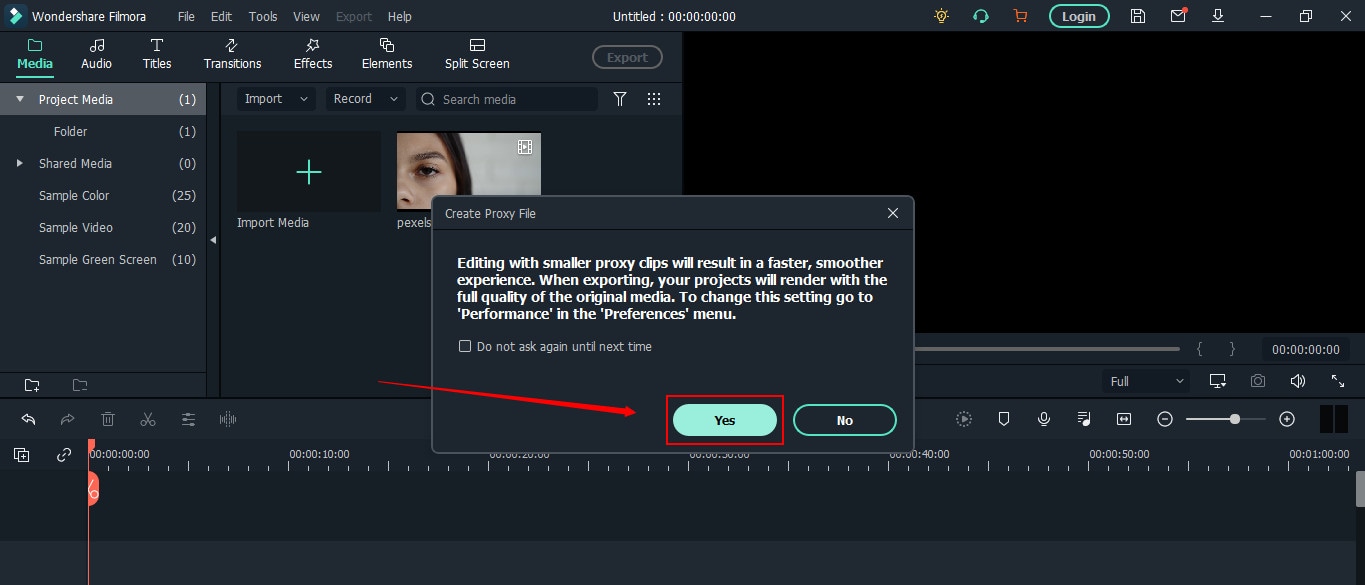Click the Search media field
1365x585 pixels.
point(506,99)
